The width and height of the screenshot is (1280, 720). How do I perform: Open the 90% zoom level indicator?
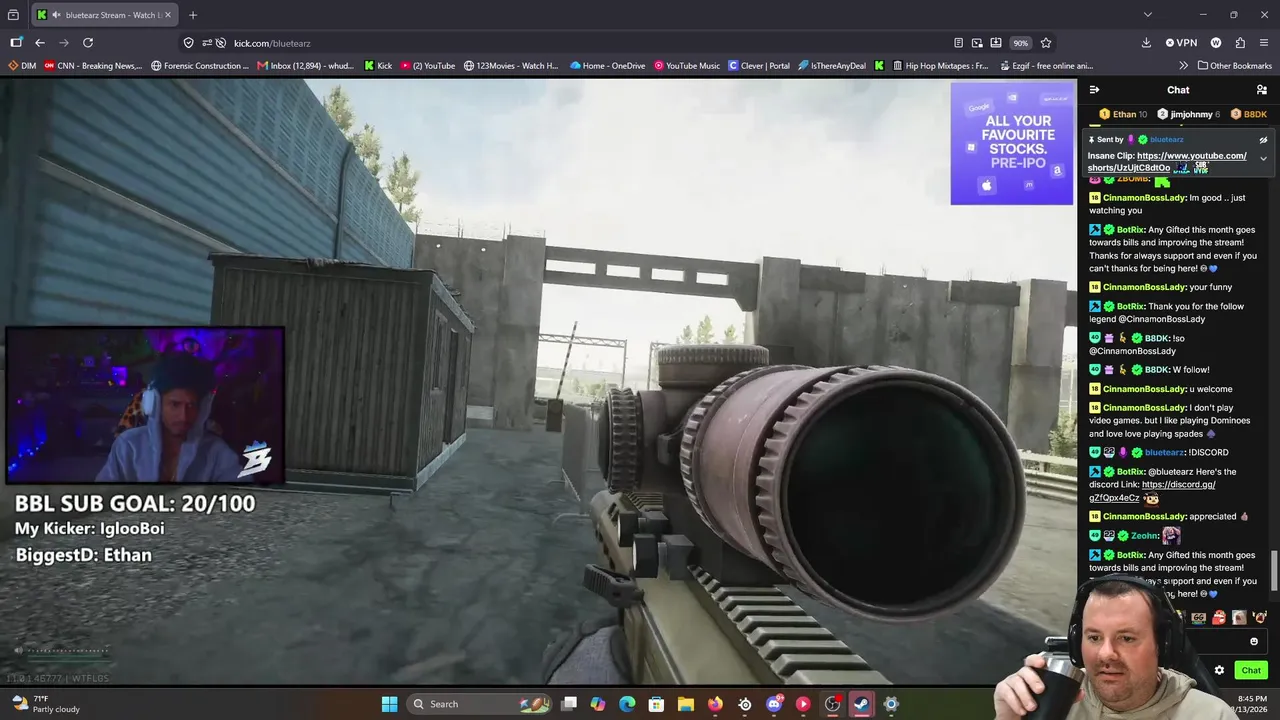pyautogui.click(x=1020, y=43)
